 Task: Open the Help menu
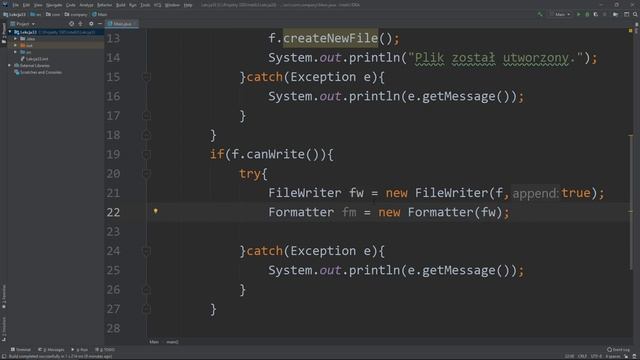[188, 5]
